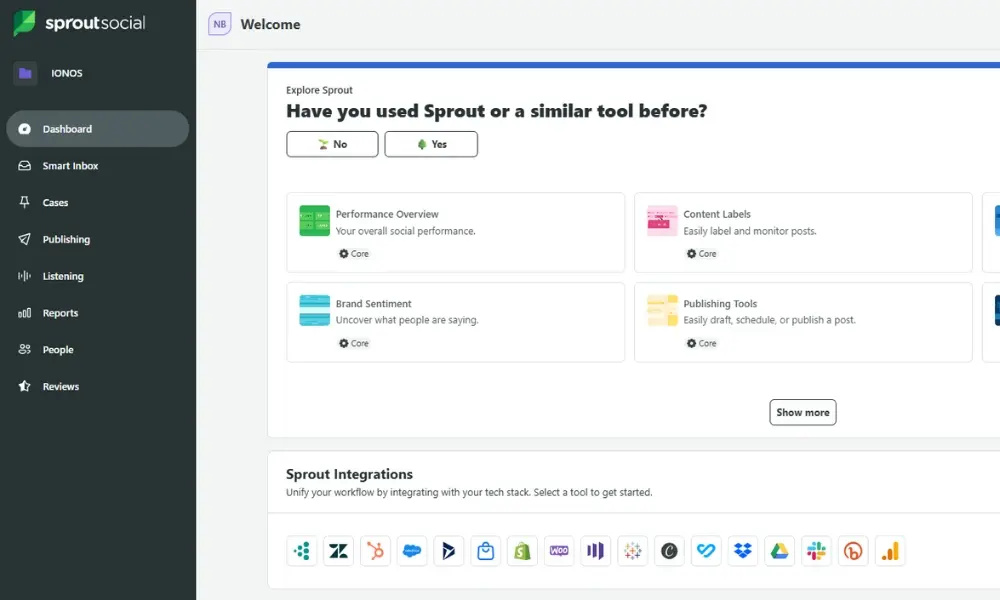Click the Salesforce cloud integration icon

point(412,551)
